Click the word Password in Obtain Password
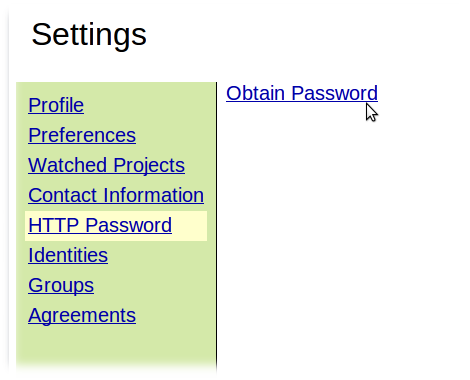The height and width of the screenshot is (380, 470). pyautogui.click(x=335, y=93)
